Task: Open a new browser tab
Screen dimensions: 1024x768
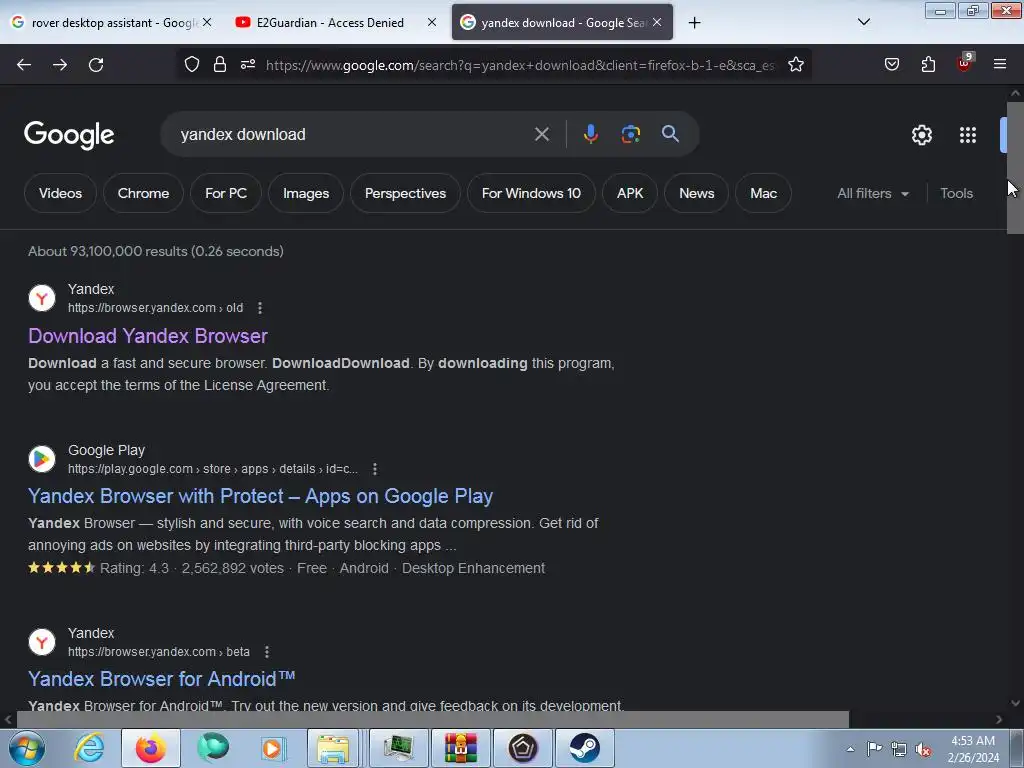Action: (x=694, y=23)
